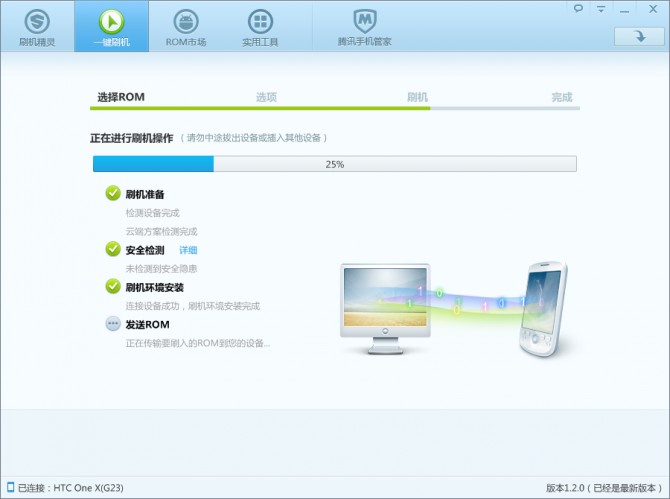Select the 刷机 step label

(x=417, y=97)
